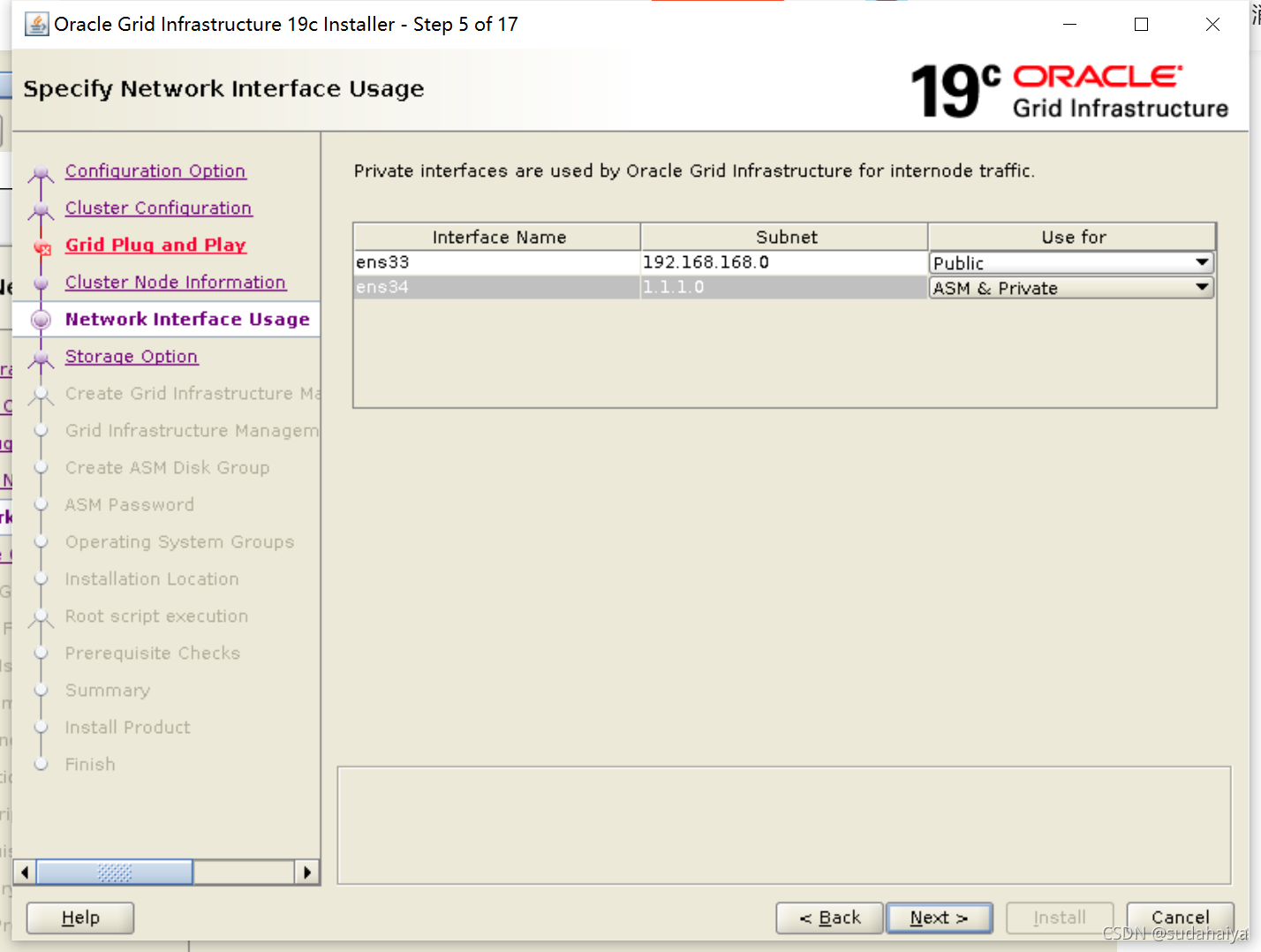Click the message area box at bottom
Image resolution: width=1261 pixels, height=952 pixels.
point(784,826)
